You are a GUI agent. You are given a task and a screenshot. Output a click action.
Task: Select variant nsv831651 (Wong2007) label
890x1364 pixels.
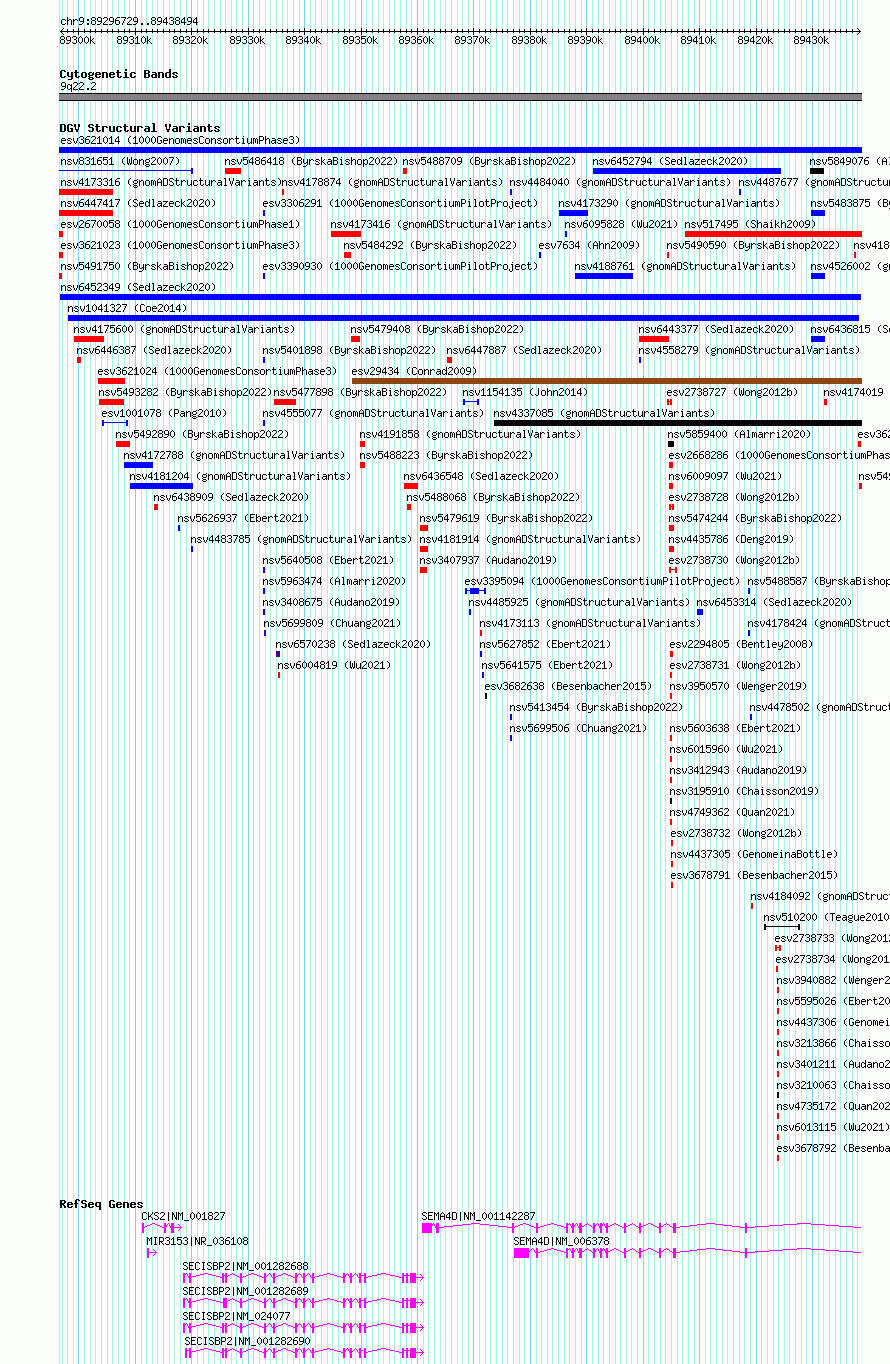click(120, 161)
